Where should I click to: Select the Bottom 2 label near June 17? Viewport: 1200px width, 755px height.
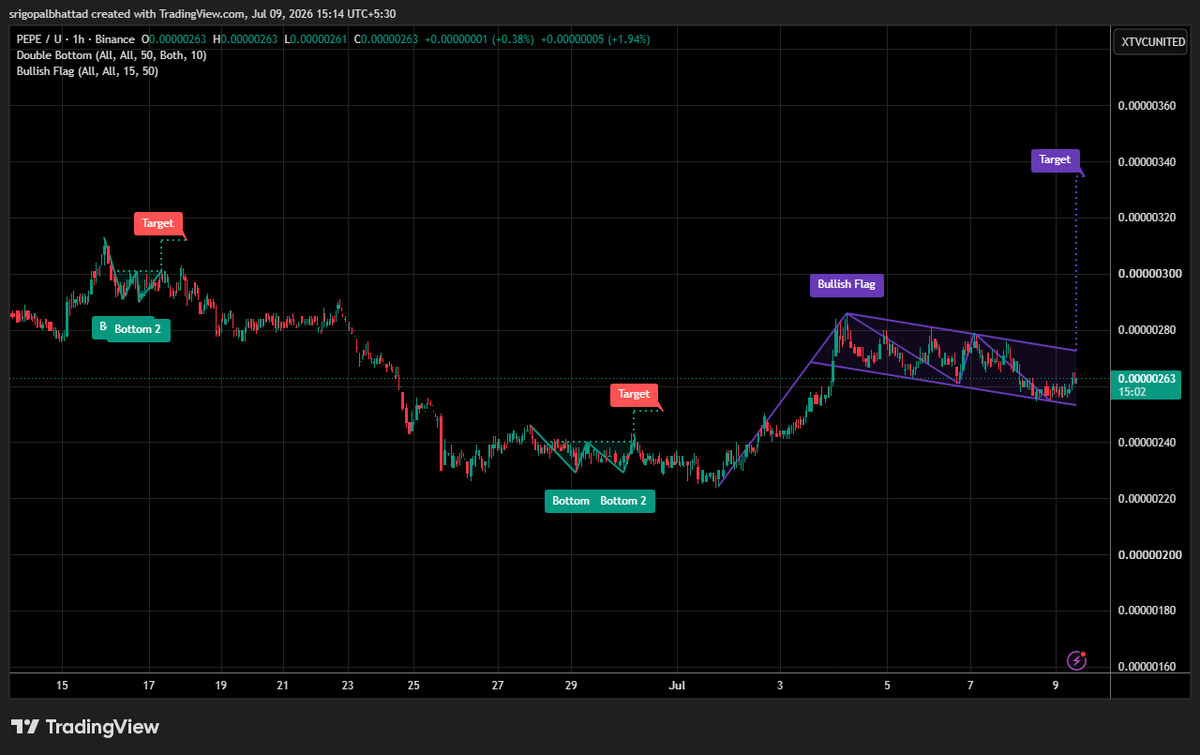[138, 329]
